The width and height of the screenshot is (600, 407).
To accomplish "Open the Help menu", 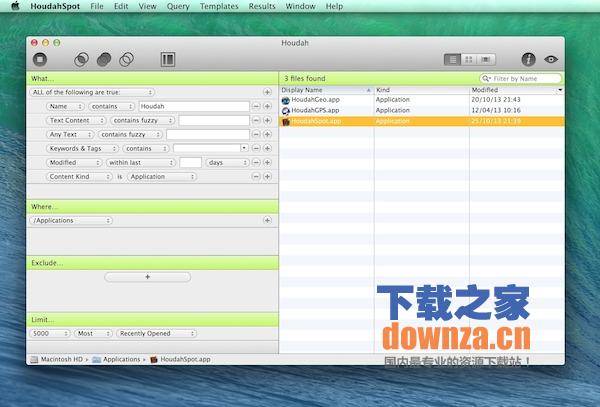I will point(334,6).
